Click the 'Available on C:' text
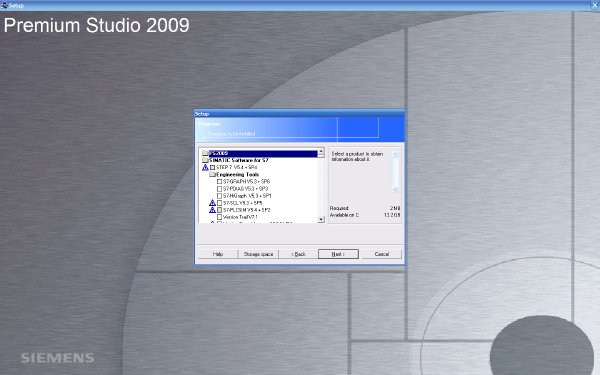 (x=344, y=215)
